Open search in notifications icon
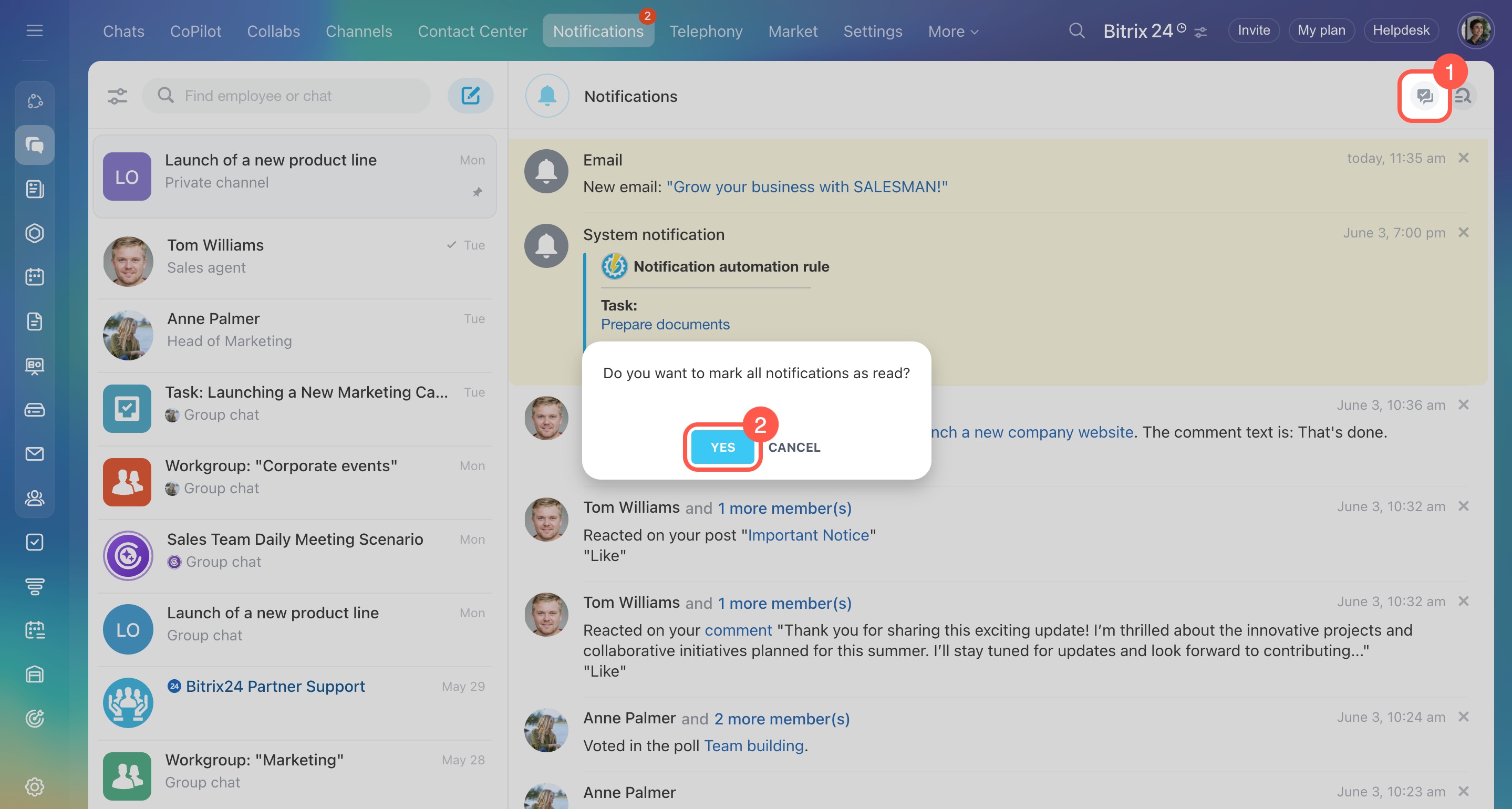The image size is (1512, 809). point(1463,96)
